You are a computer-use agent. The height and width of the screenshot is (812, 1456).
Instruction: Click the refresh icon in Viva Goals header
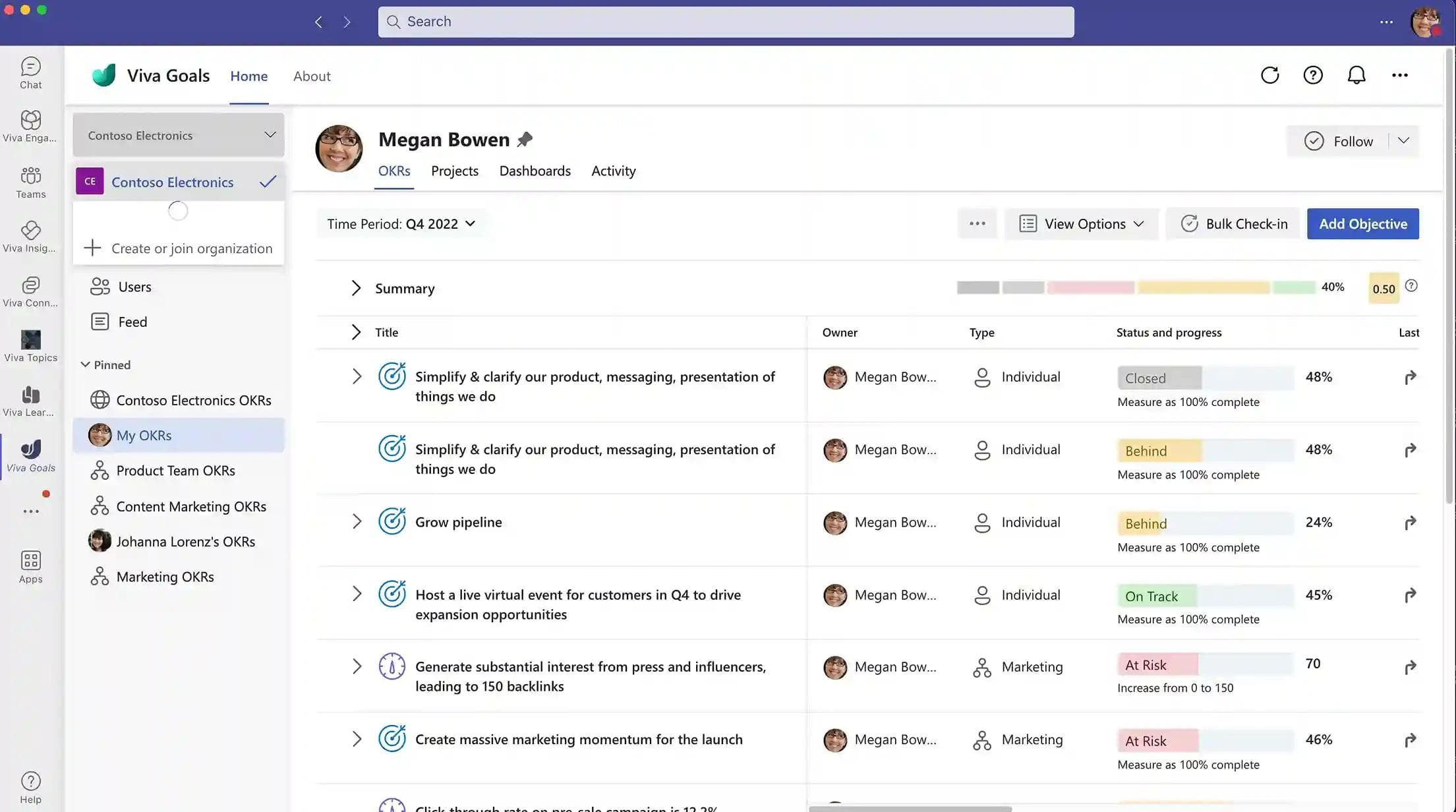[x=1269, y=75]
